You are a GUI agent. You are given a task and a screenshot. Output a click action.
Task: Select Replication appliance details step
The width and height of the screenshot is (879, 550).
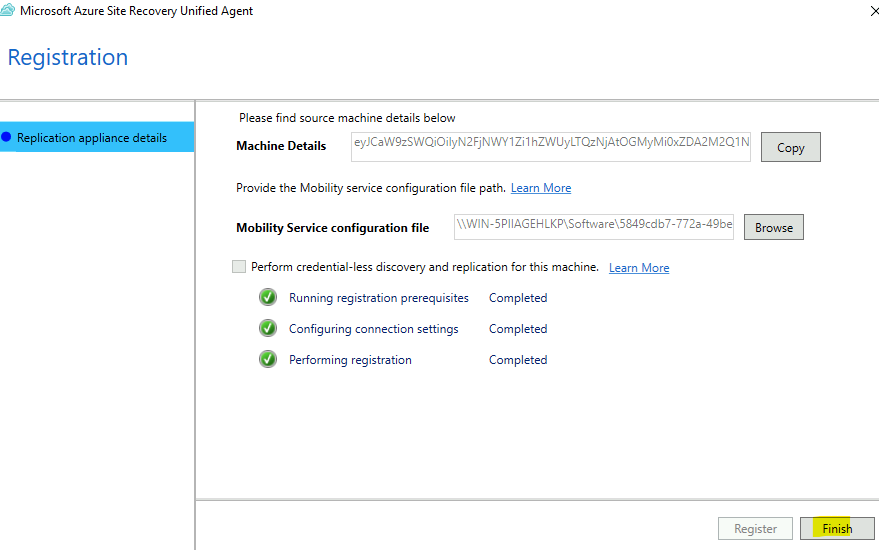(97, 137)
